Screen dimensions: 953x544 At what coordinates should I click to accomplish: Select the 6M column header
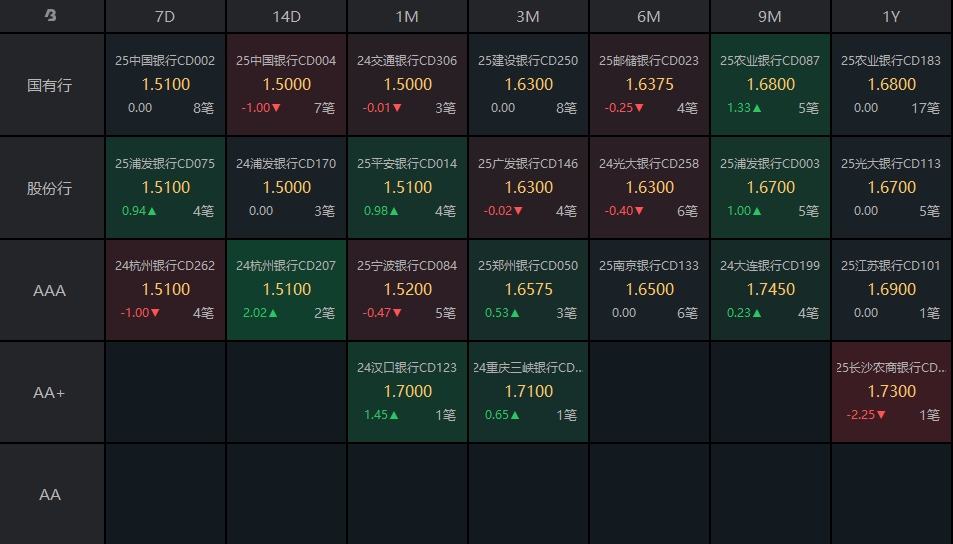[x=649, y=16]
